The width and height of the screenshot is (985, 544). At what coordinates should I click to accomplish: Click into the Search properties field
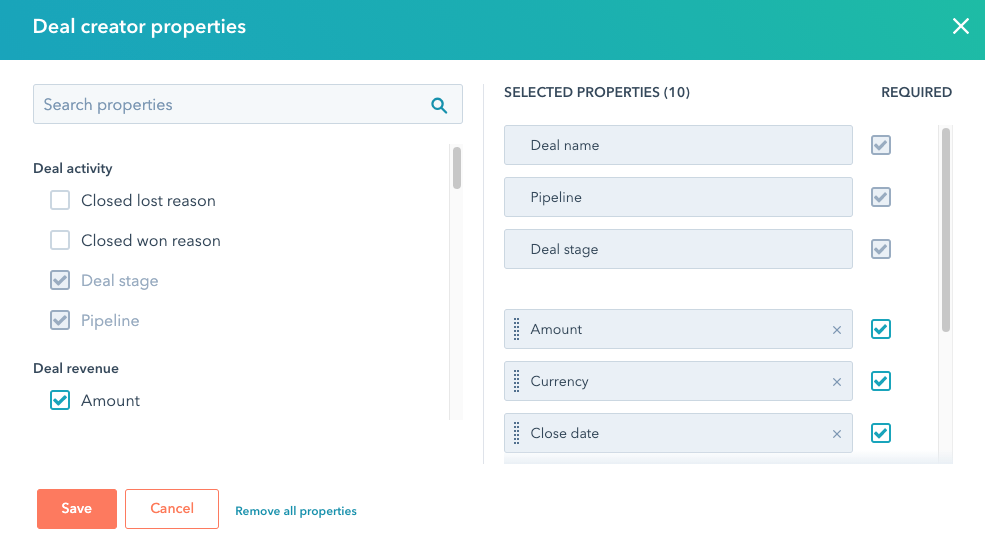248,104
